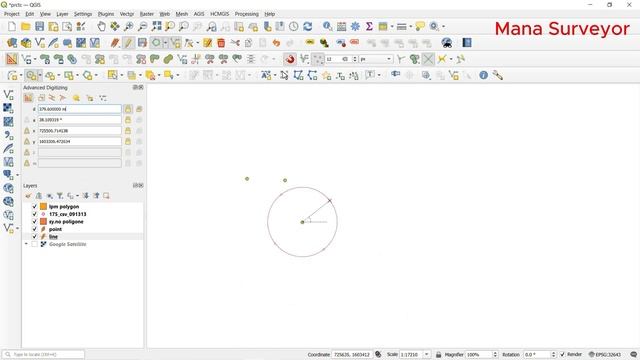Click the EPSG:32643 CRS button
Viewport: 640px width, 360px height.
(x=605, y=354)
